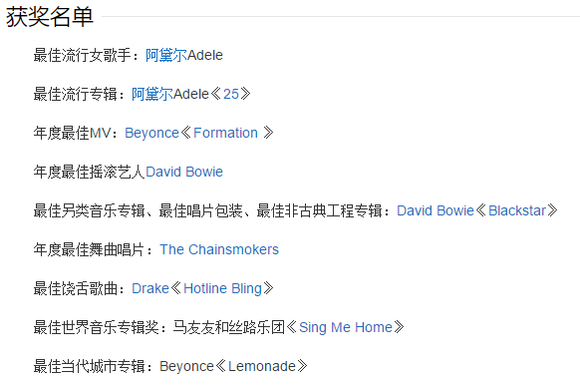The width and height of the screenshot is (580, 385).
Task: Click the Lemonade album text
Action: [262, 367]
